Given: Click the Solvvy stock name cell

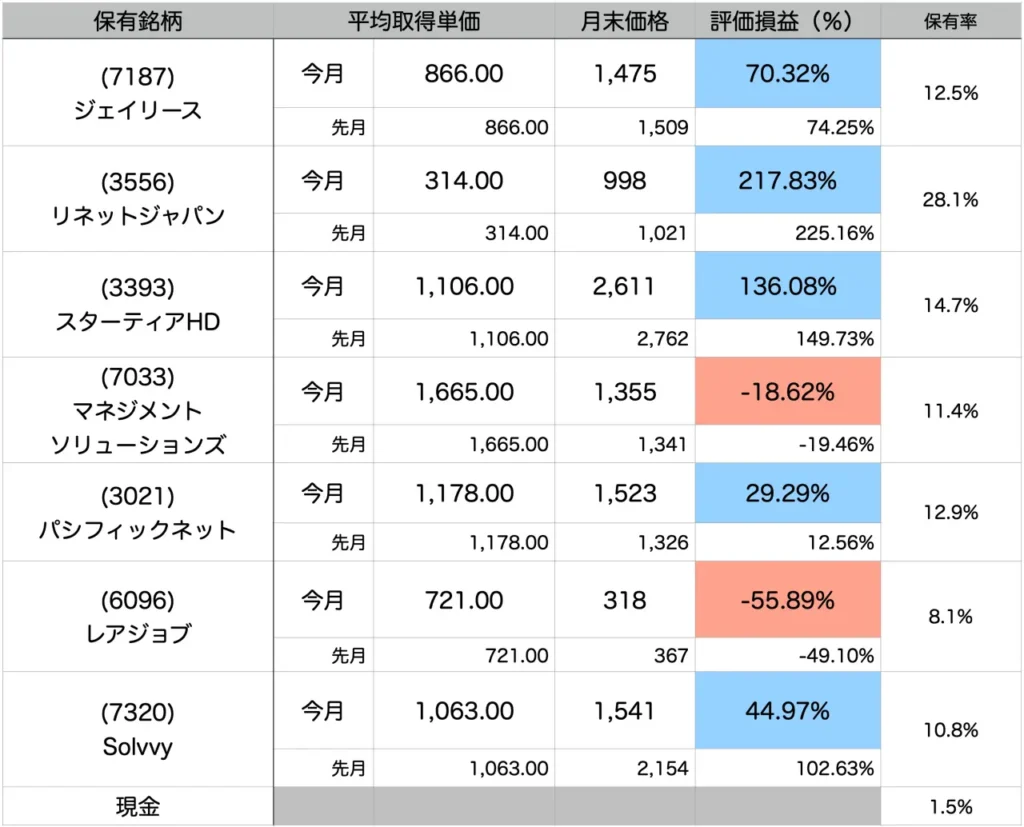Looking at the screenshot, I should click(x=137, y=729).
